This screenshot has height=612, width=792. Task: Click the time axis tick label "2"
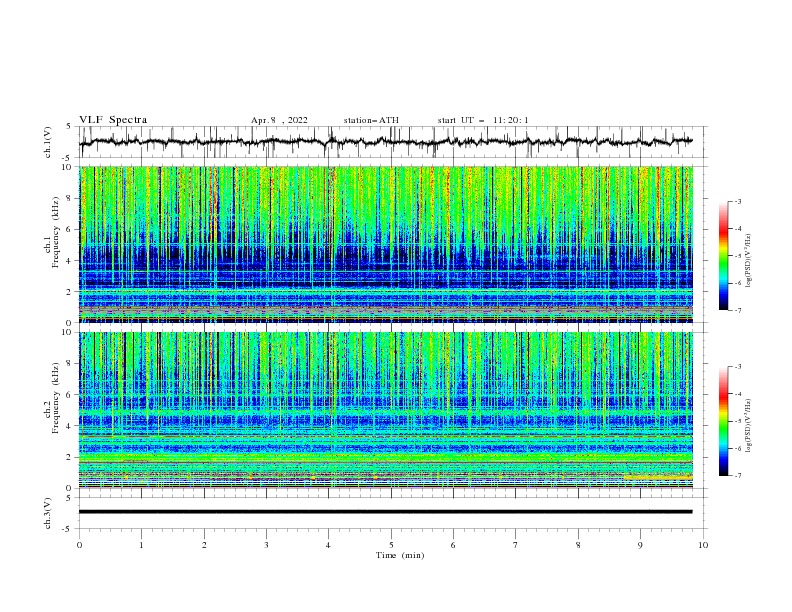pos(205,545)
